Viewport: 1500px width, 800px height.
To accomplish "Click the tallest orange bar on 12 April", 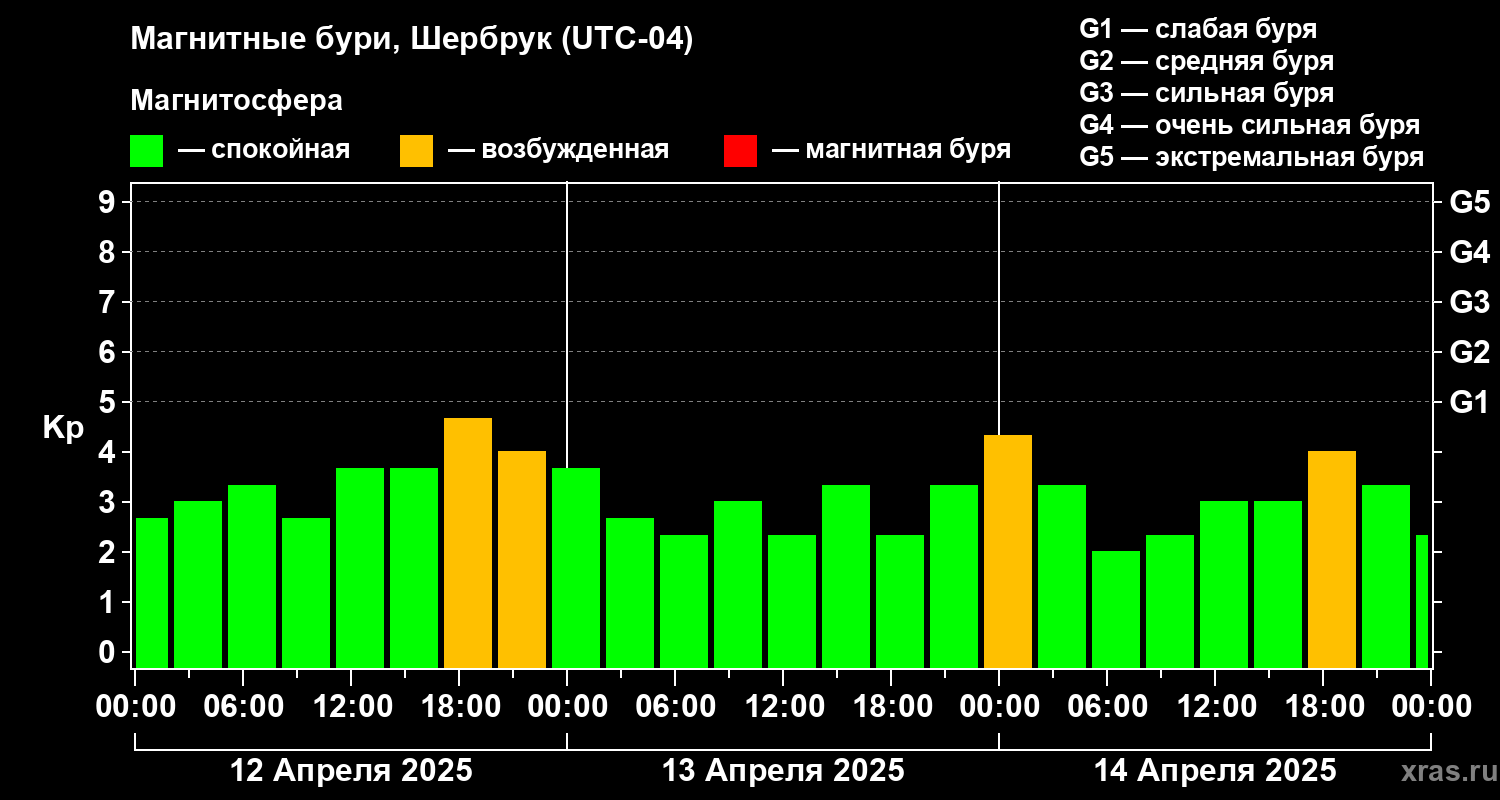I will pyautogui.click(x=468, y=543).
